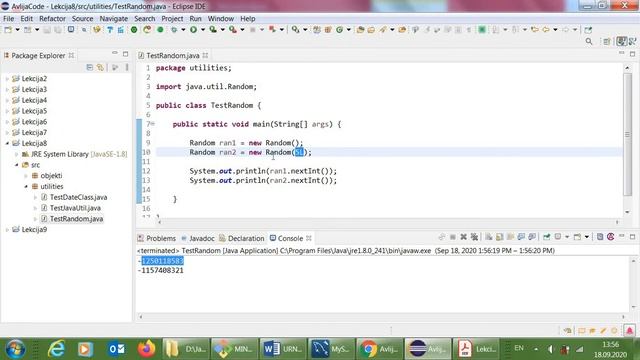The height and width of the screenshot is (360, 640).
Task: Maximize the Console panel
Action: click(x=632, y=236)
